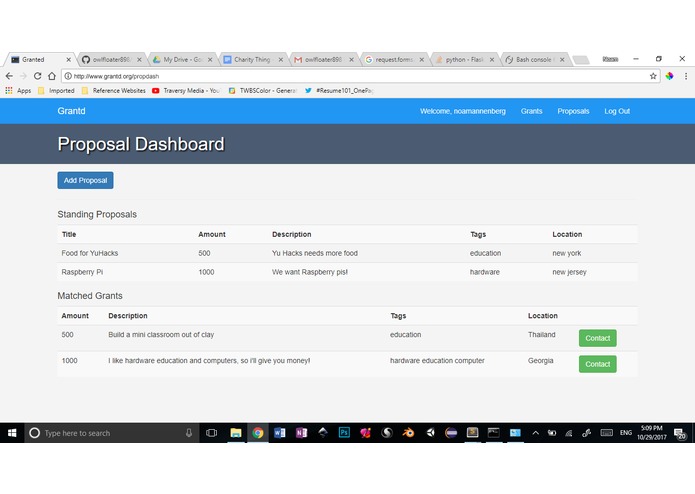Click the colorful extension icon in toolbar
The image size is (695, 494).
point(669,76)
